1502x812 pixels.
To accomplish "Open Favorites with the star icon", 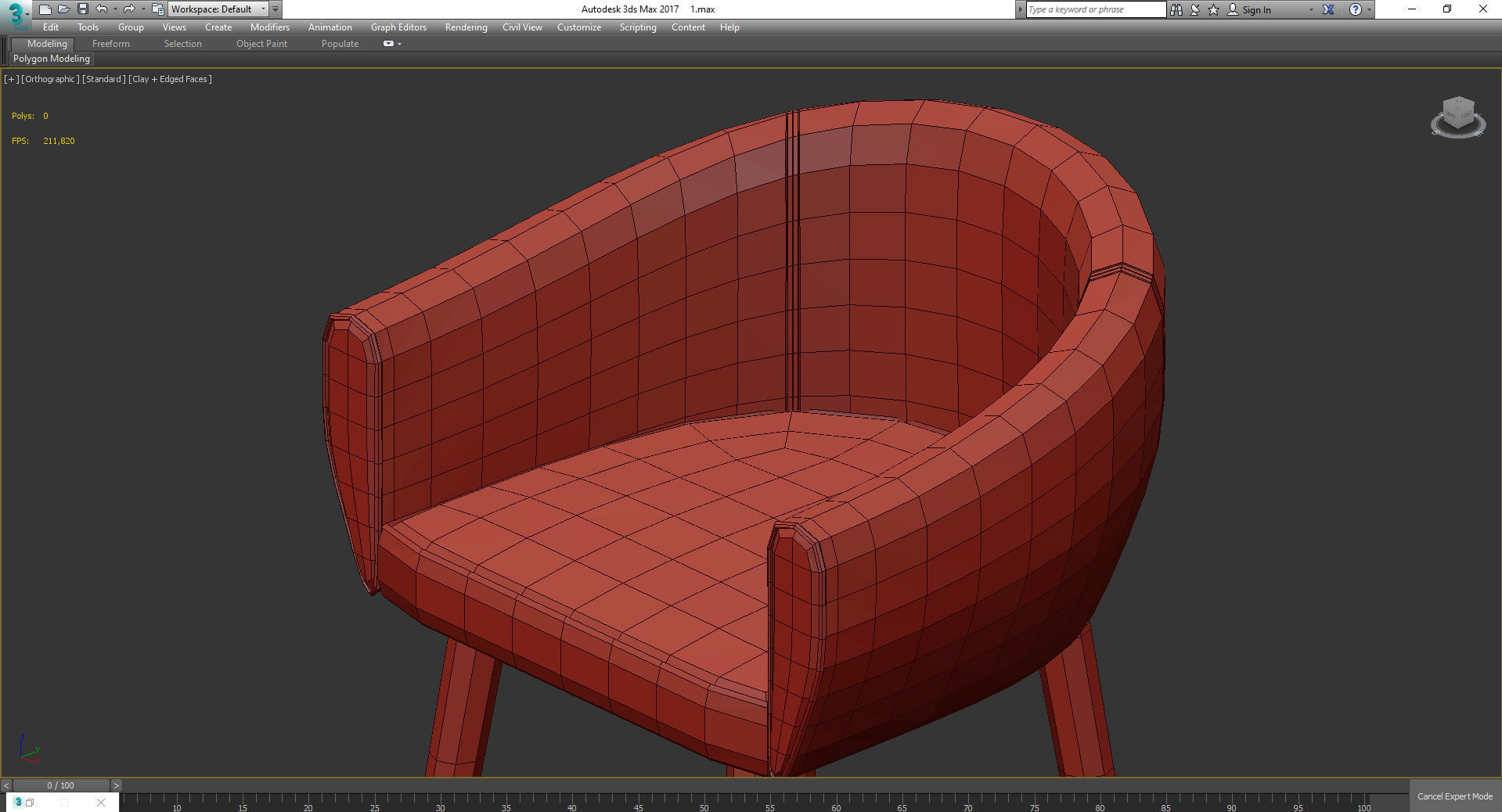I will pyautogui.click(x=1214, y=9).
